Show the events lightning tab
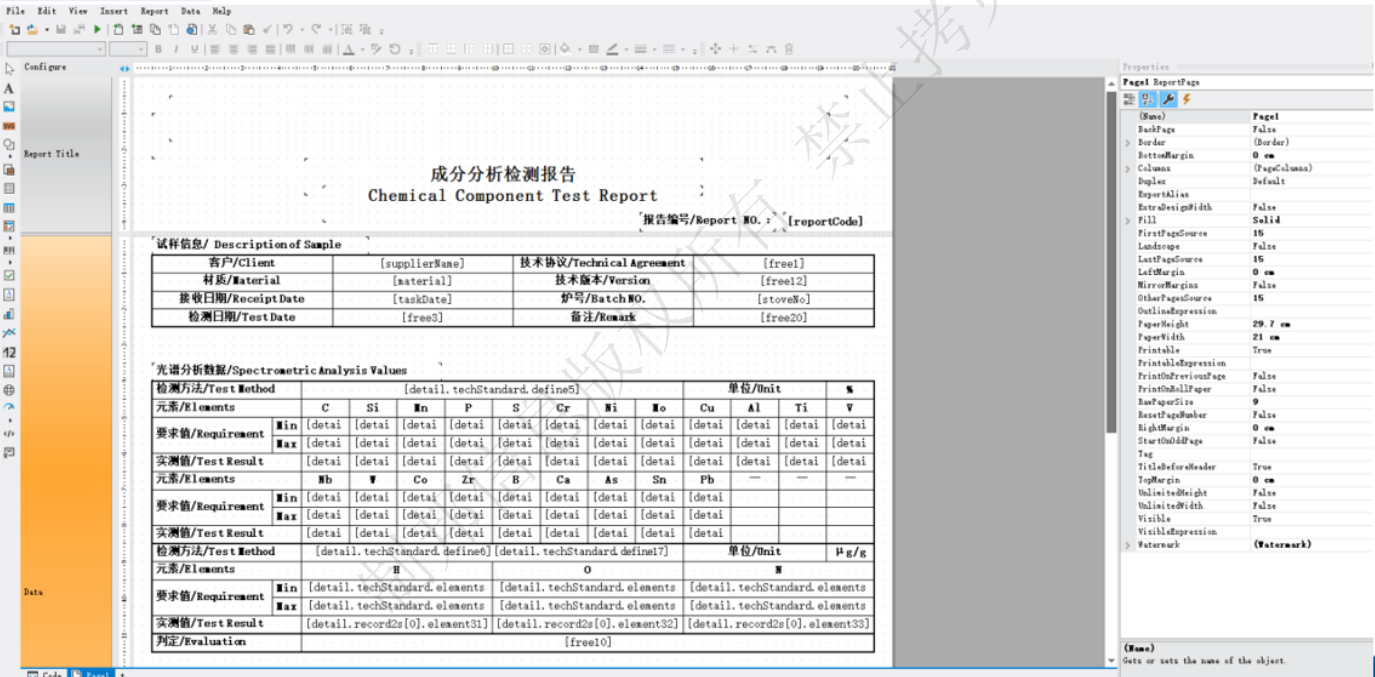 [1186, 99]
